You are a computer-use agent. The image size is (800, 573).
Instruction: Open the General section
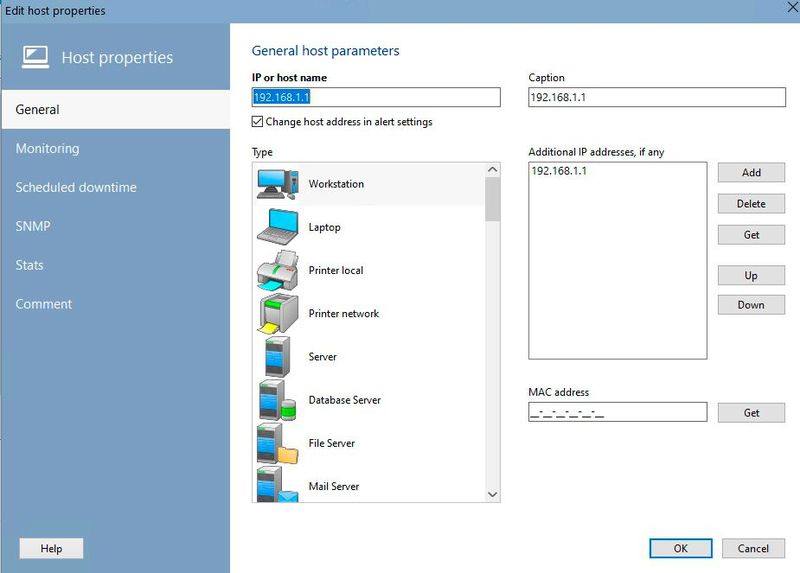116,110
